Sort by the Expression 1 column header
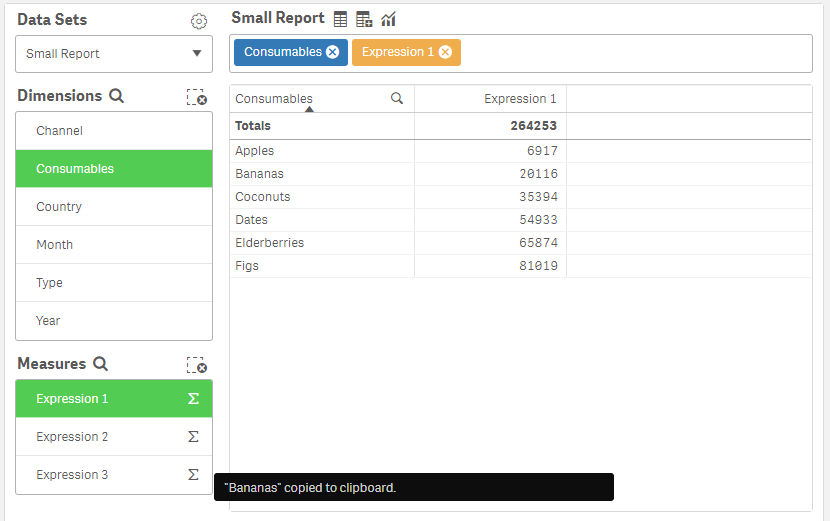The image size is (830, 521). [520, 99]
